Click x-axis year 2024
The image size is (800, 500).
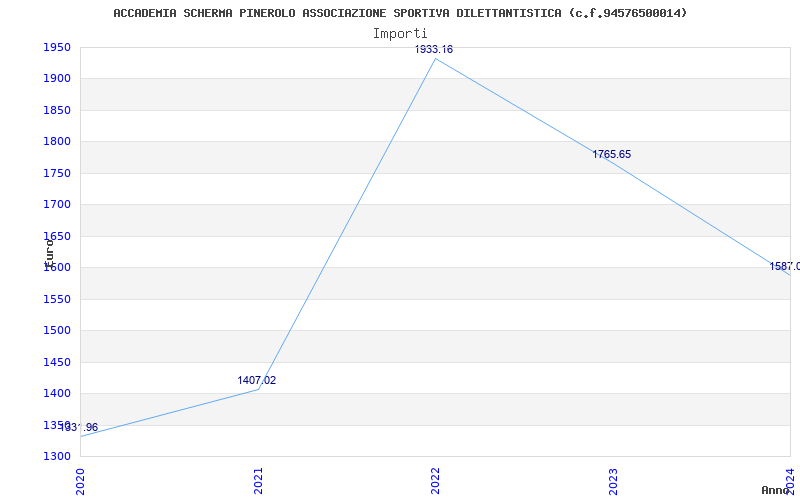coord(790,481)
